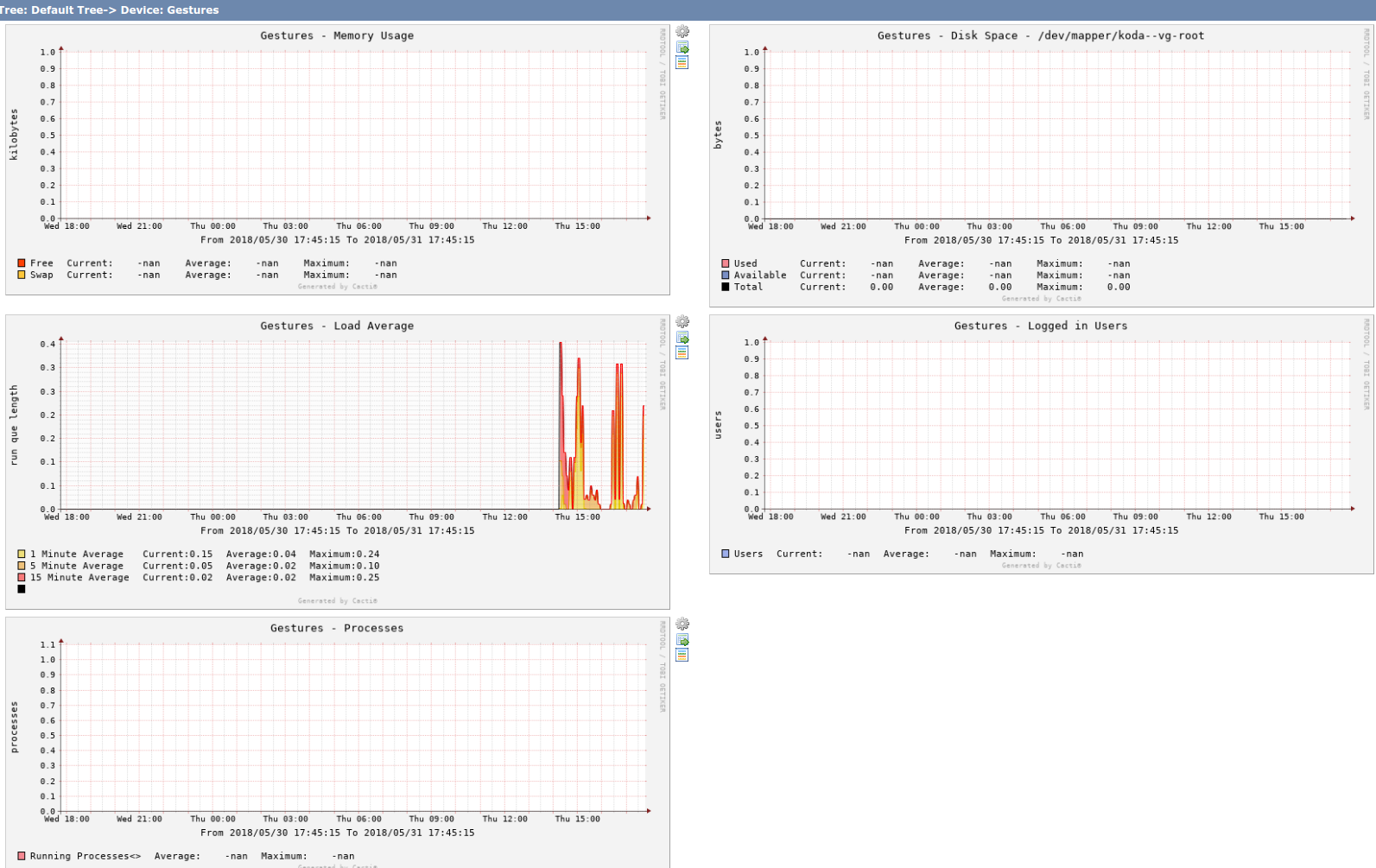
Task: Click 'users' axis label on Logged in Users
Action: pos(718,425)
